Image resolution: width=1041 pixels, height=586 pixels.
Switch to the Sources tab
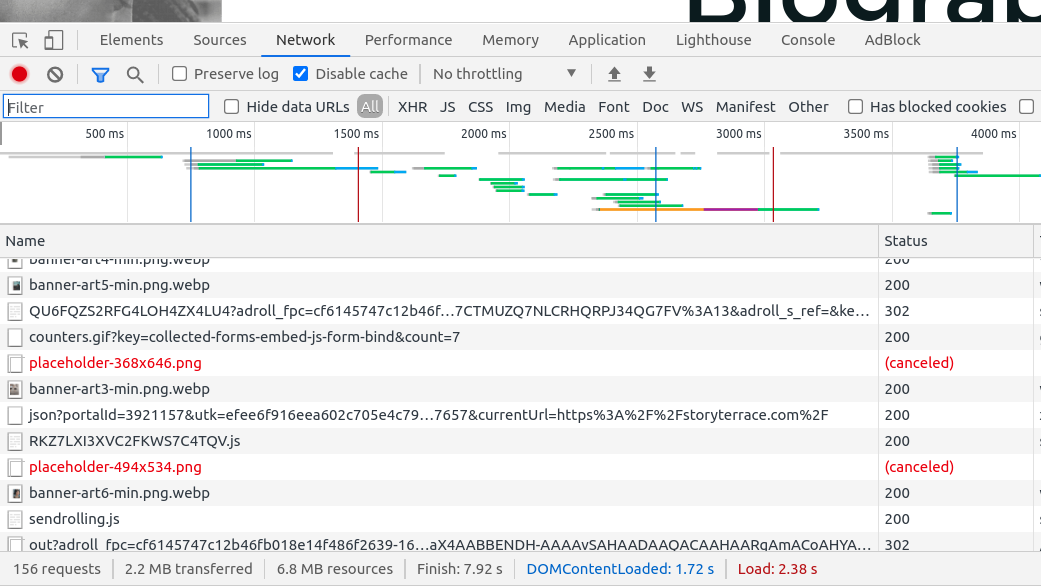tap(220, 40)
